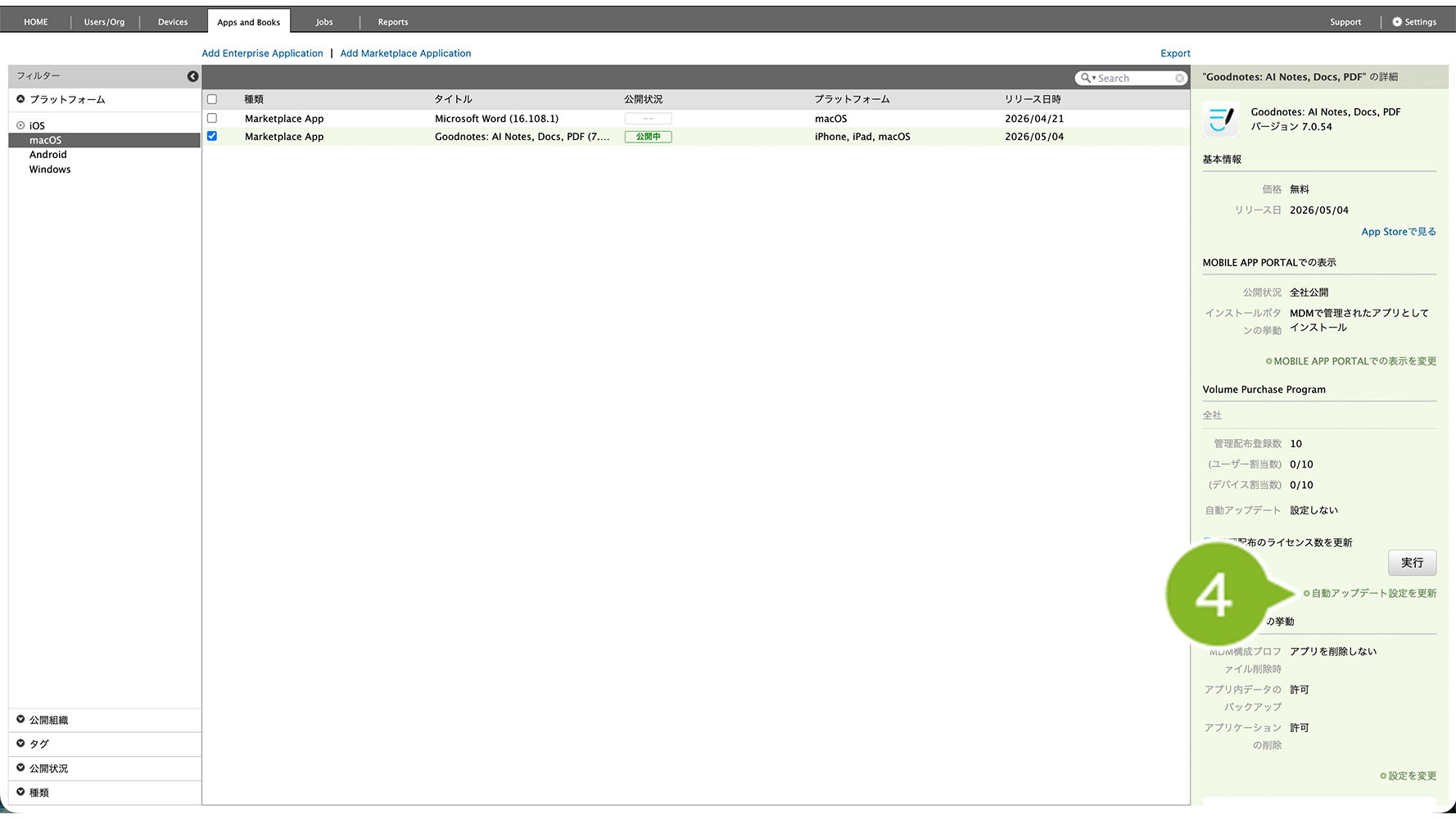Screen dimensions: 1456x819
Task: Sort by the プラットフォーム column header
Action: [852, 99]
